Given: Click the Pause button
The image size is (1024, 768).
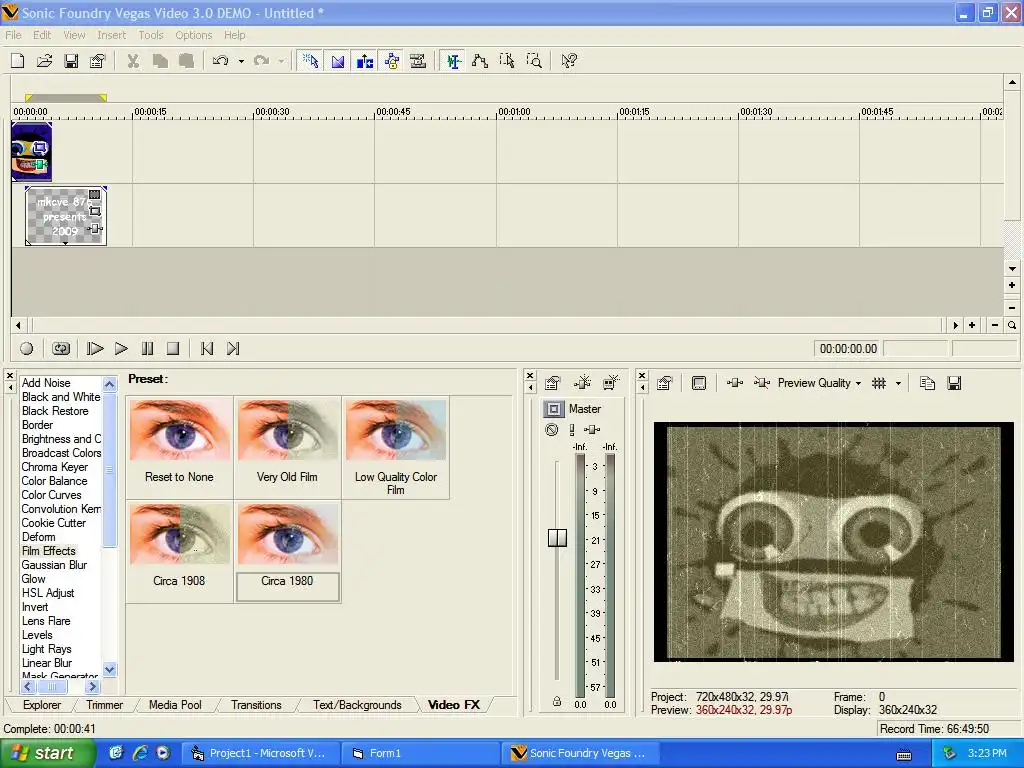Looking at the screenshot, I should click(148, 349).
